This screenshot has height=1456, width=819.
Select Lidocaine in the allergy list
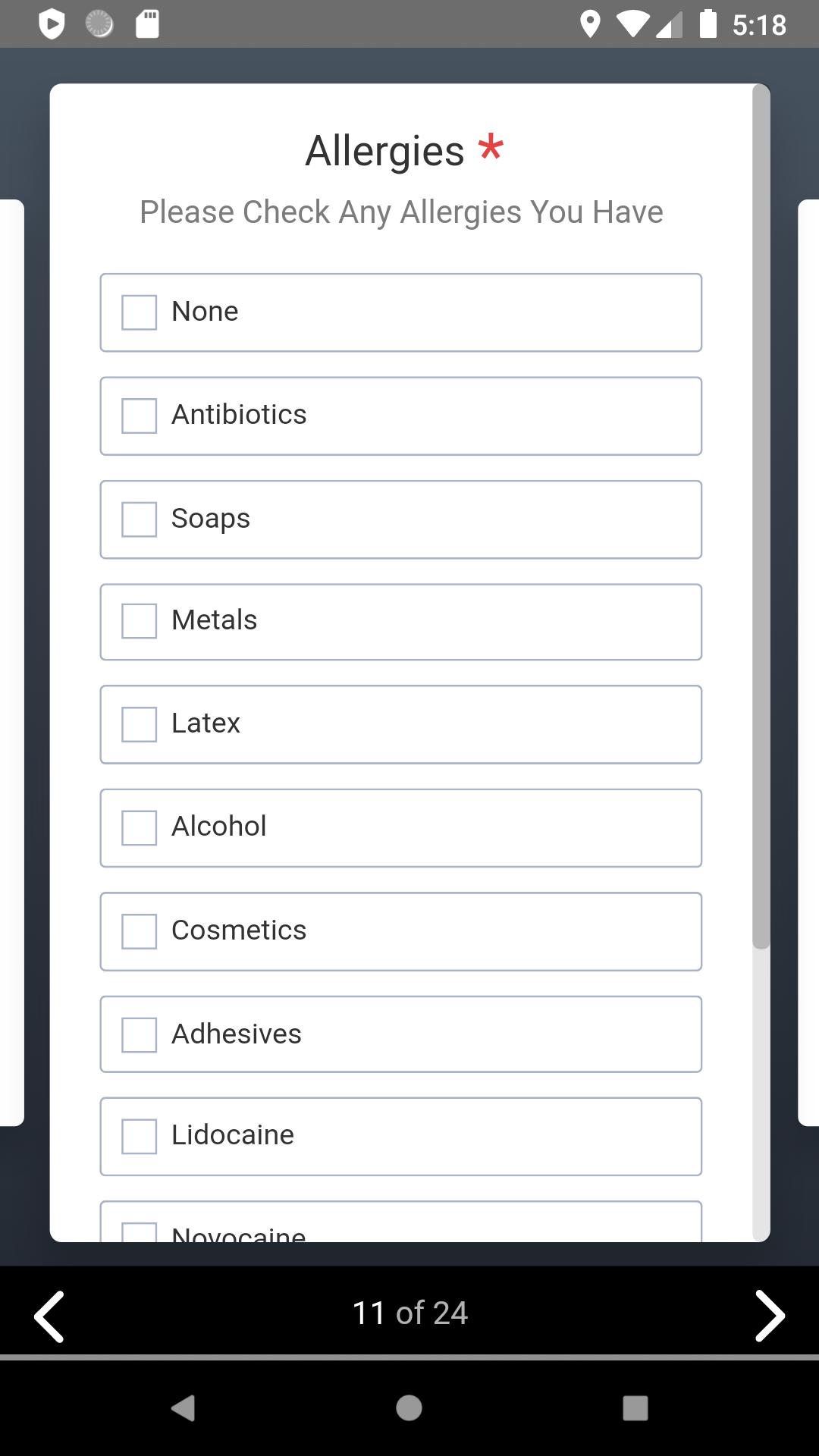point(401,1137)
